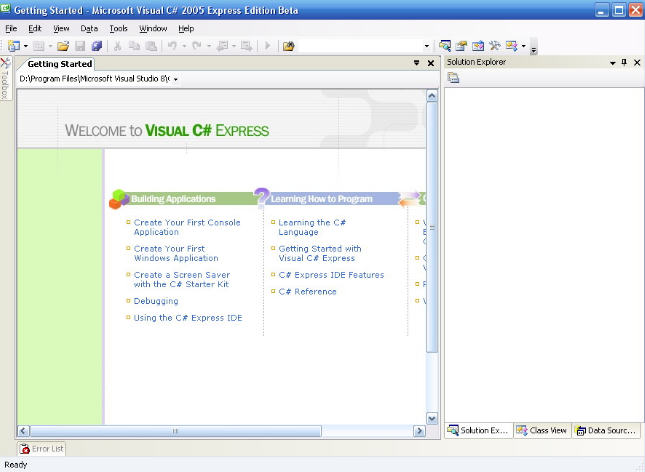Viewport: 645px width, 472px height.
Task: Switch to the Data Sources tab
Action: pos(607,430)
